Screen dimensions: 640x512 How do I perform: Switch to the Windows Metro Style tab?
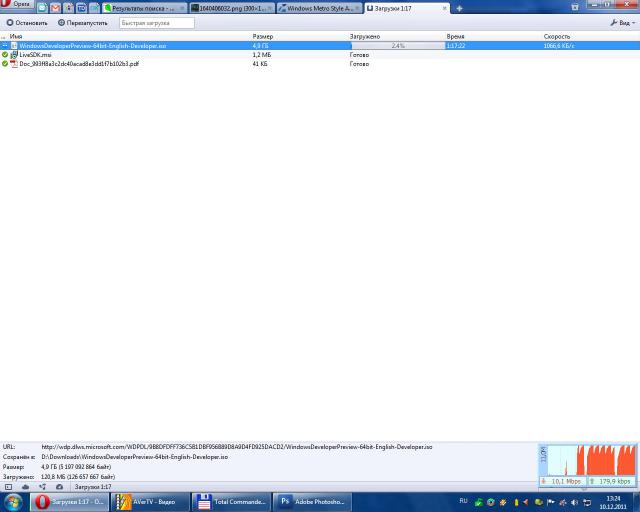tap(320, 8)
